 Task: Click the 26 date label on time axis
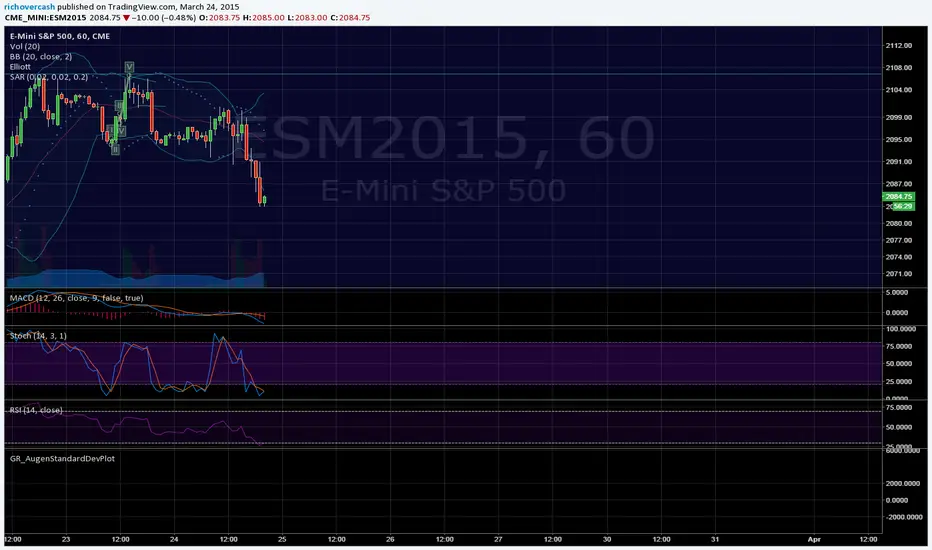[390, 540]
